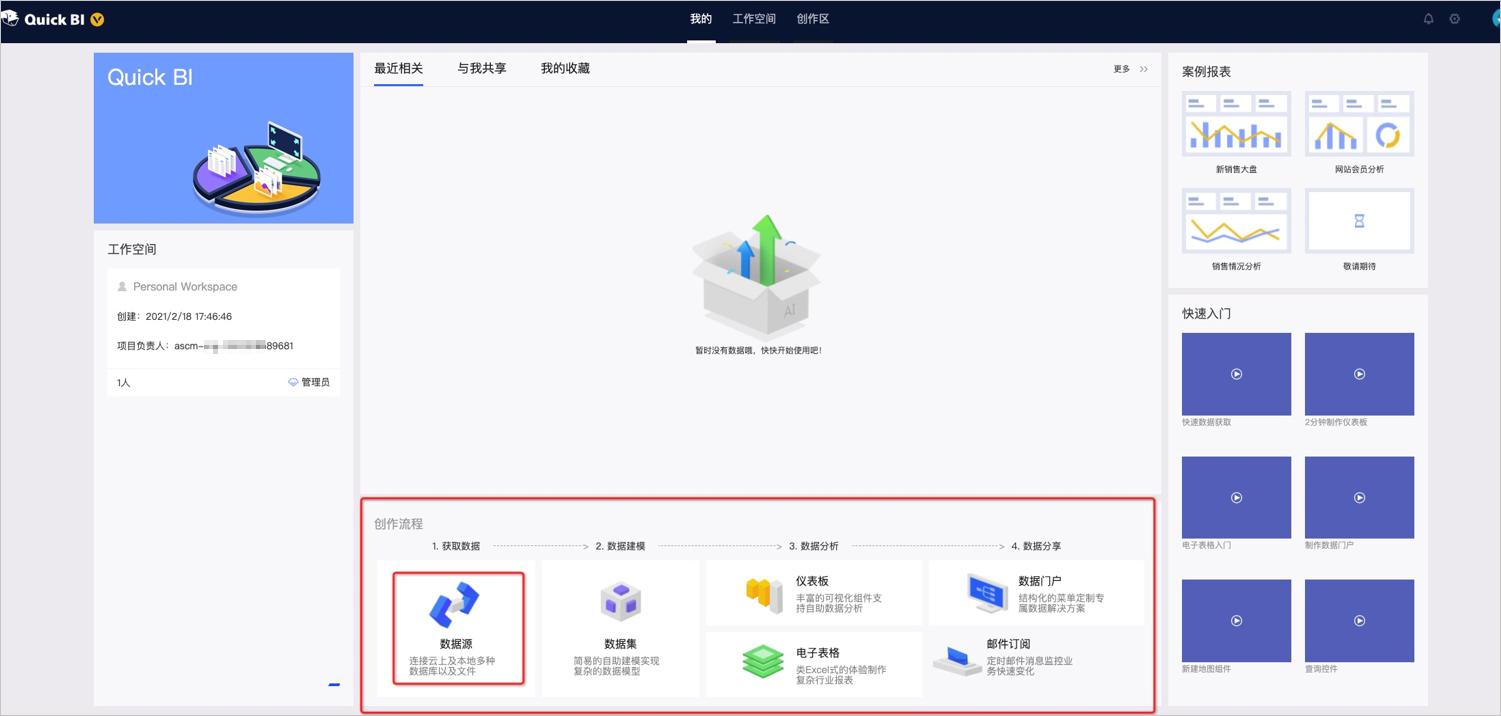Open the 仪表板 dashboard card

tap(814, 593)
